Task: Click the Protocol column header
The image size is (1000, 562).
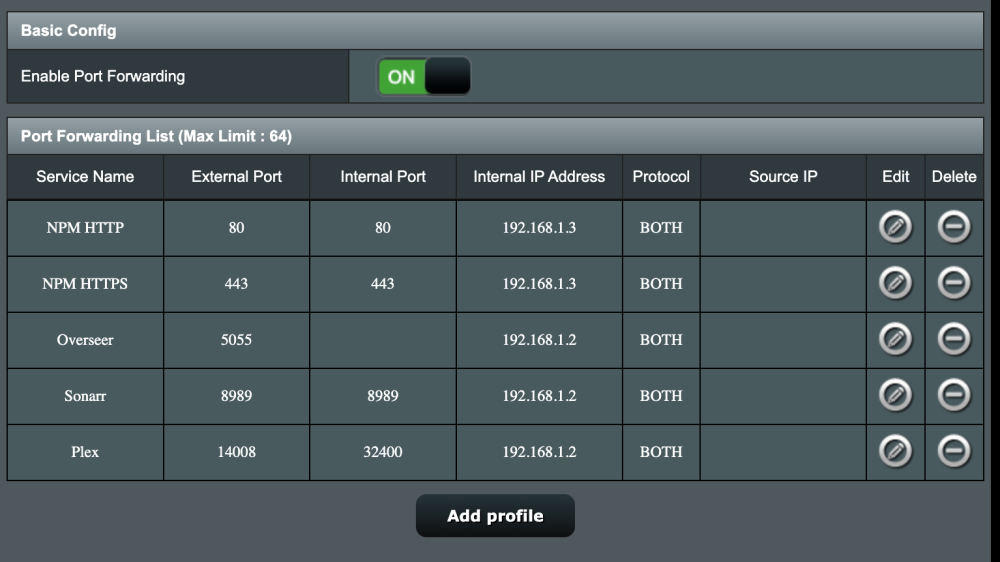Action: (661, 177)
